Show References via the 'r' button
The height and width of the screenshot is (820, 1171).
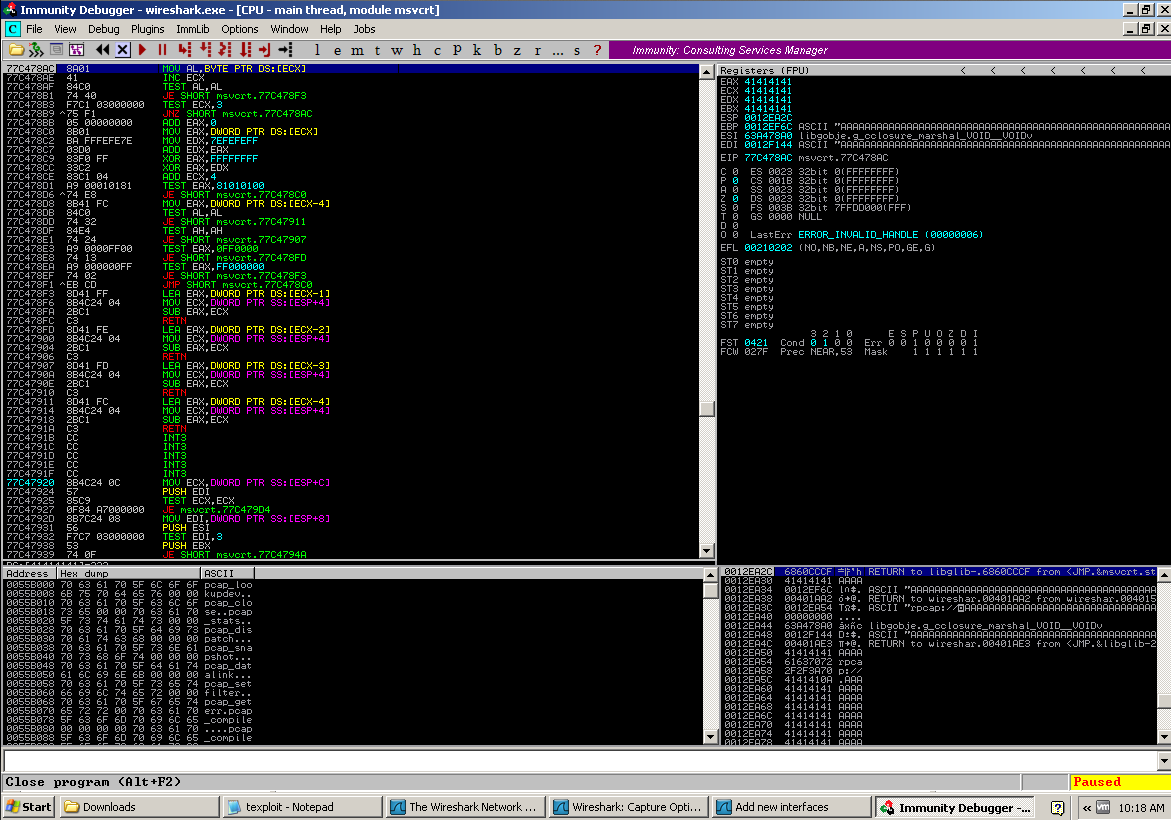click(537, 50)
